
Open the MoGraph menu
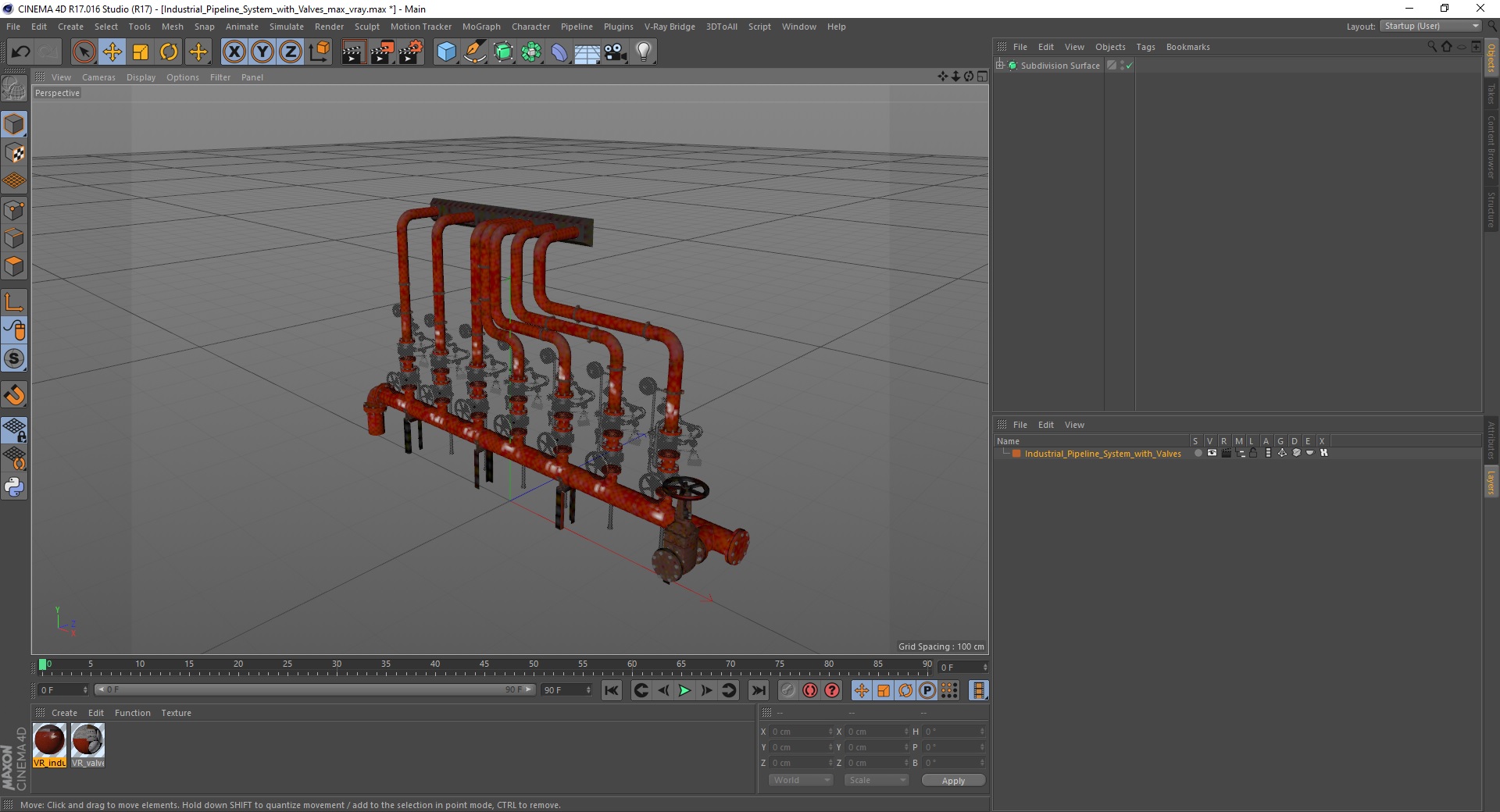click(481, 27)
